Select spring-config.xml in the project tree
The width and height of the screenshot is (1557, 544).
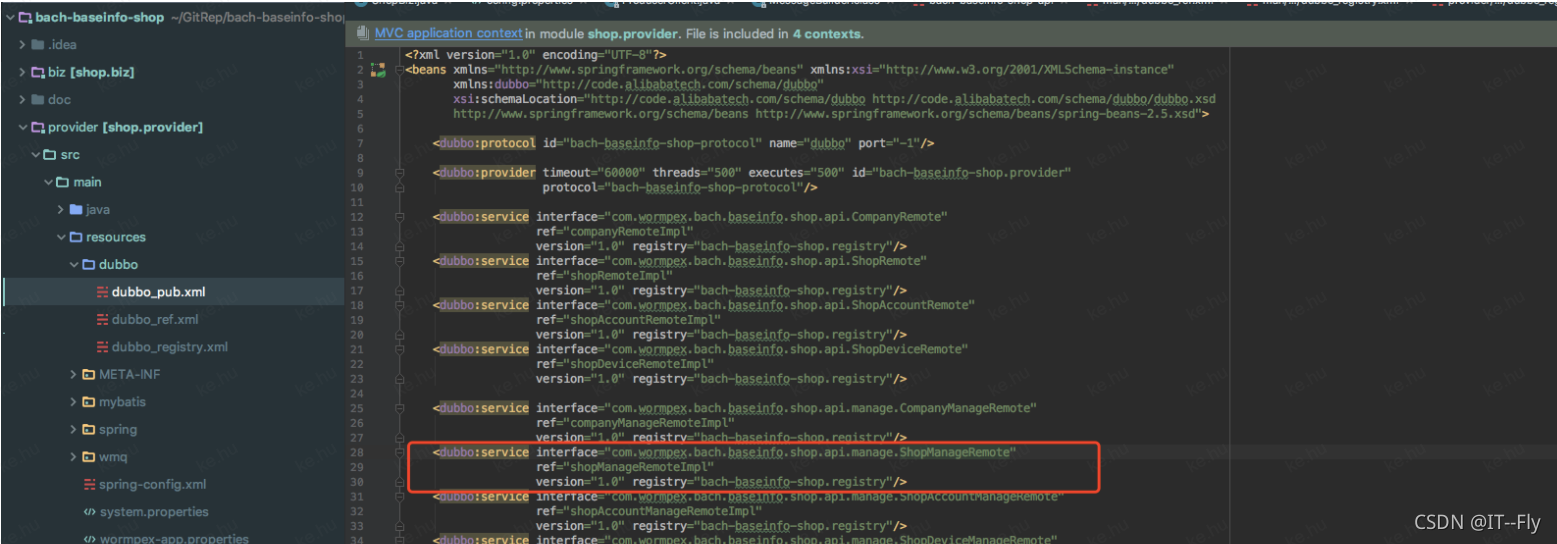[152, 484]
